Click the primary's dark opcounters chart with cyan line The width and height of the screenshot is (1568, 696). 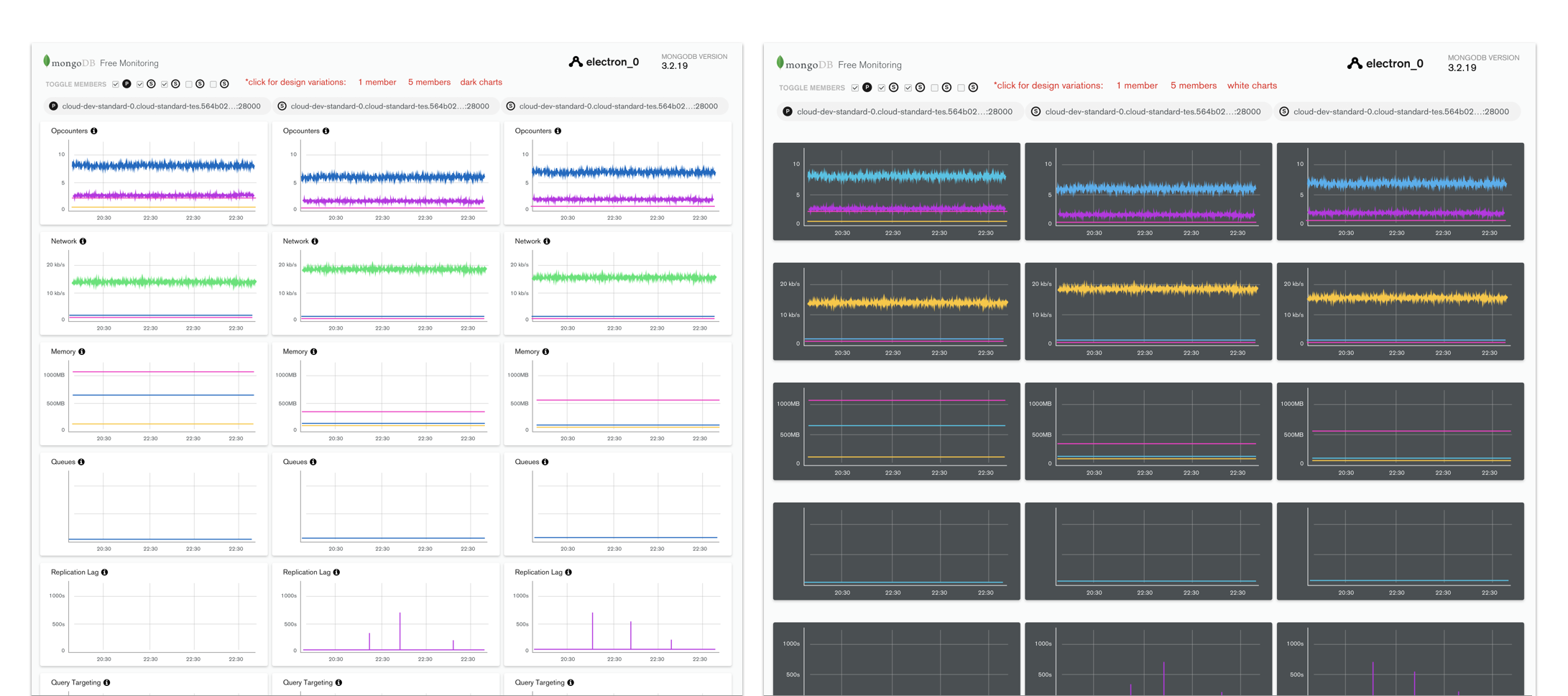click(x=896, y=192)
